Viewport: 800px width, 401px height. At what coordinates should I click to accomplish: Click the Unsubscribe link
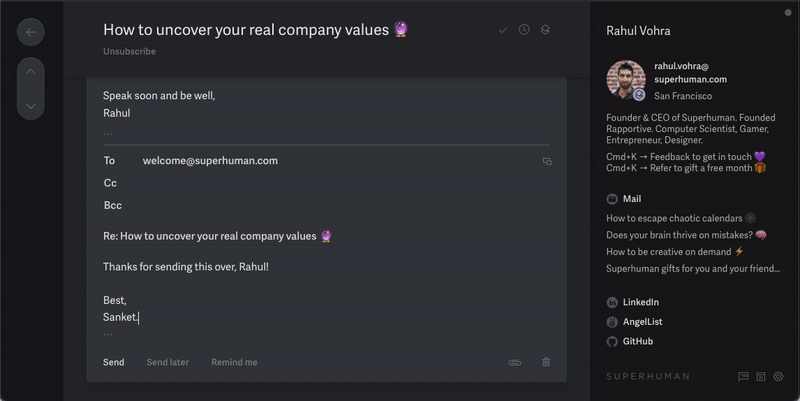pos(129,51)
